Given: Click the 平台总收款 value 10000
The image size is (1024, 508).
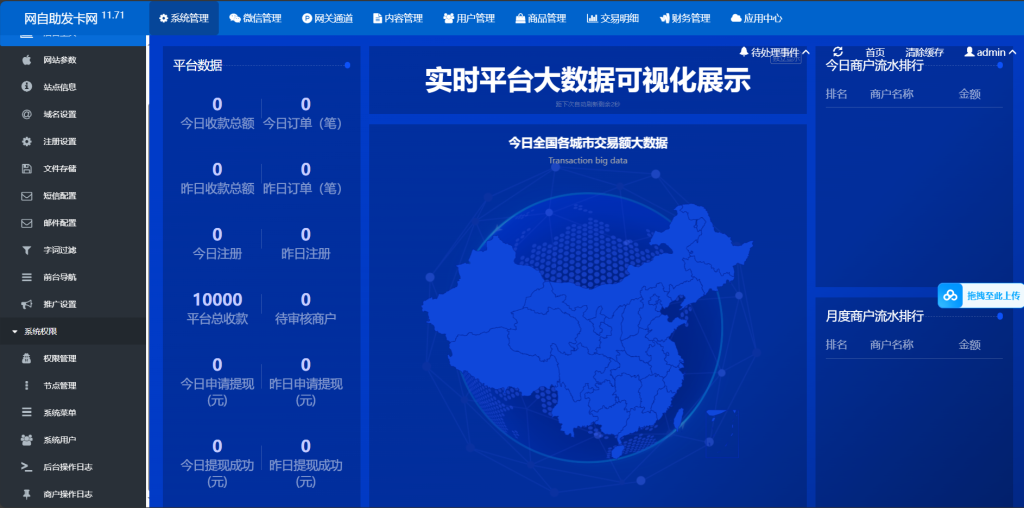Looking at the screenshot, I should tap(217, 300).
